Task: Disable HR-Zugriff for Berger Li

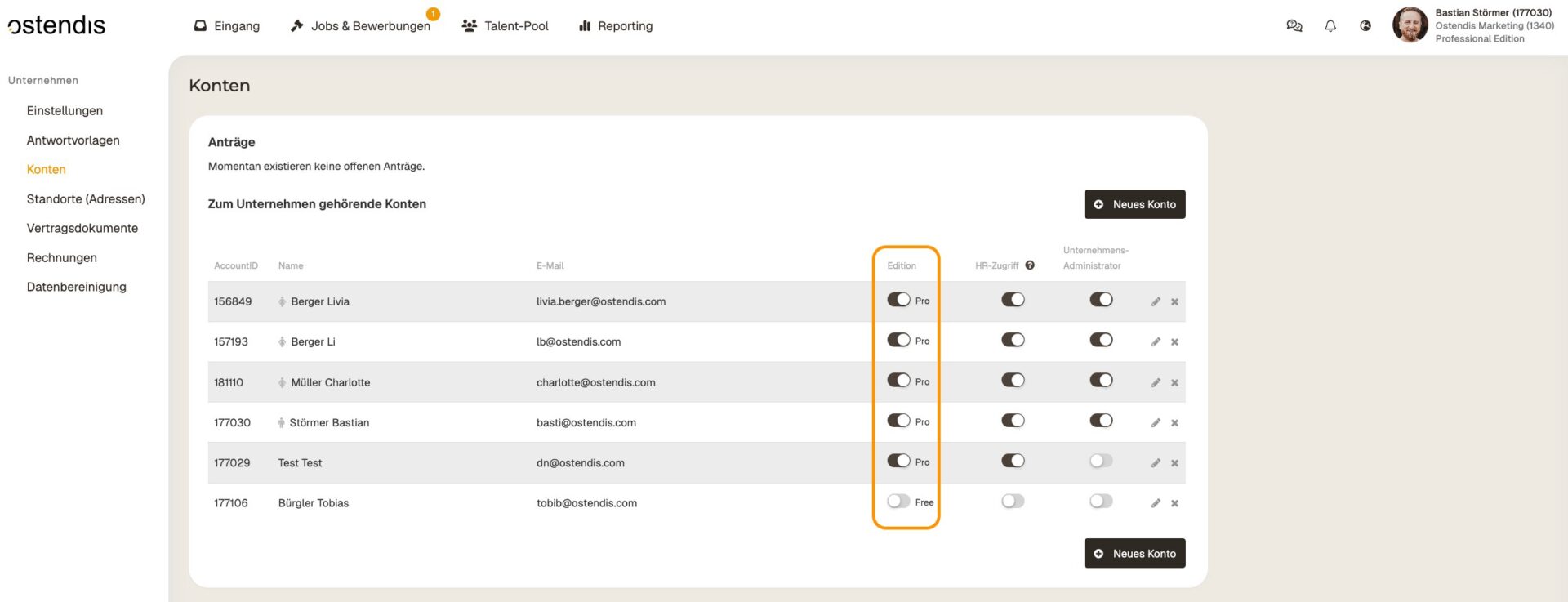Action: 1013,341
